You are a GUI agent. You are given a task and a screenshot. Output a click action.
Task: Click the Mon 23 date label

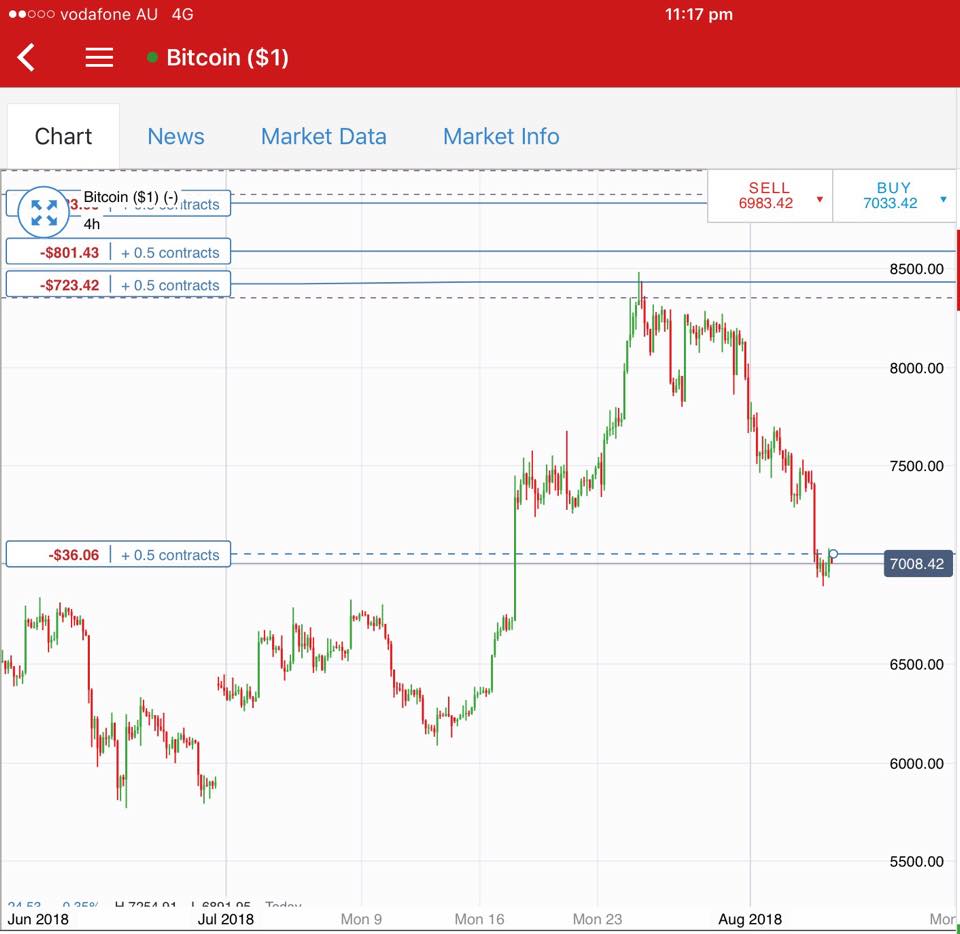[598, 919]
